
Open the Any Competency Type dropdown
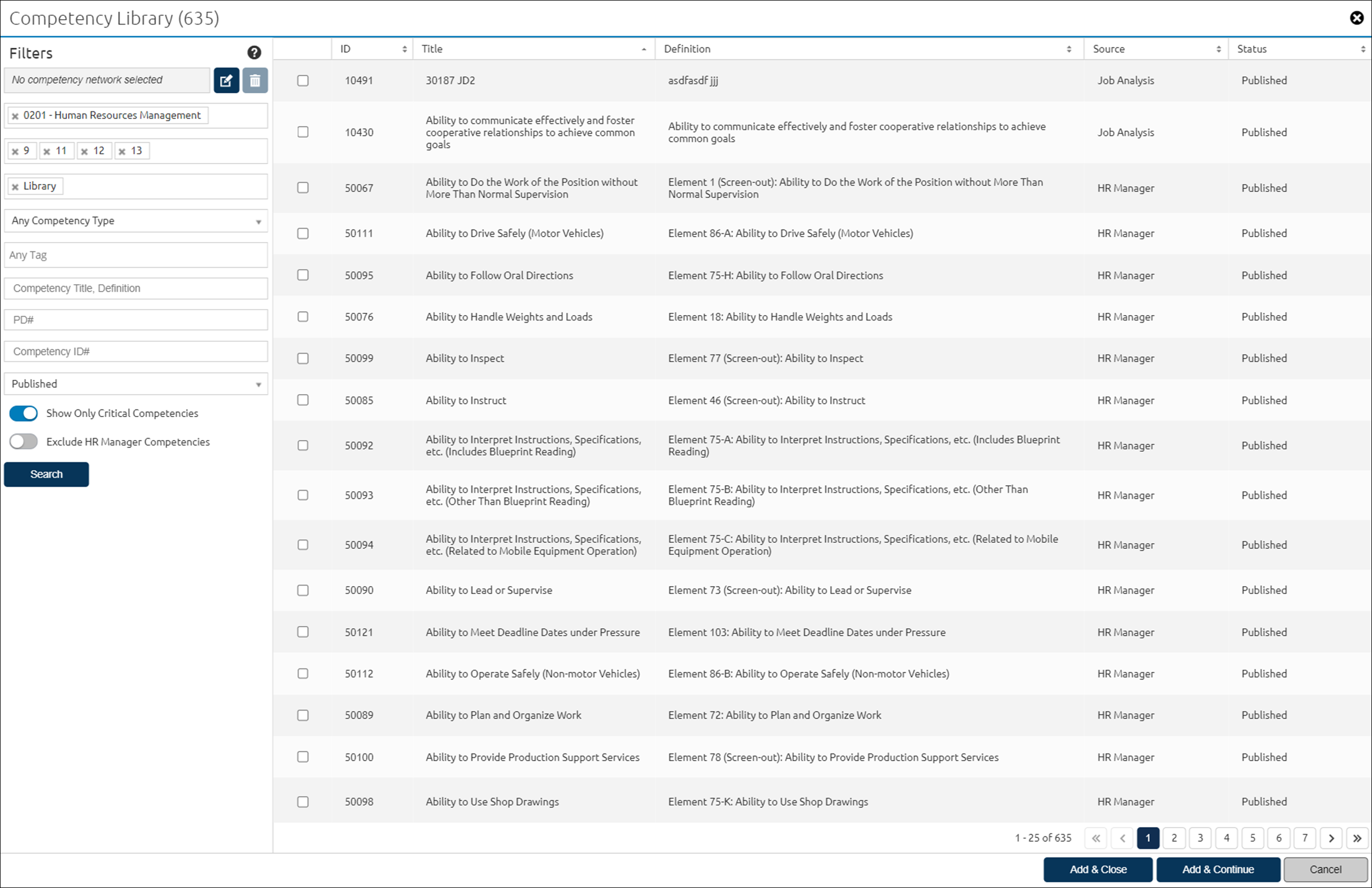tap(135, 221)
